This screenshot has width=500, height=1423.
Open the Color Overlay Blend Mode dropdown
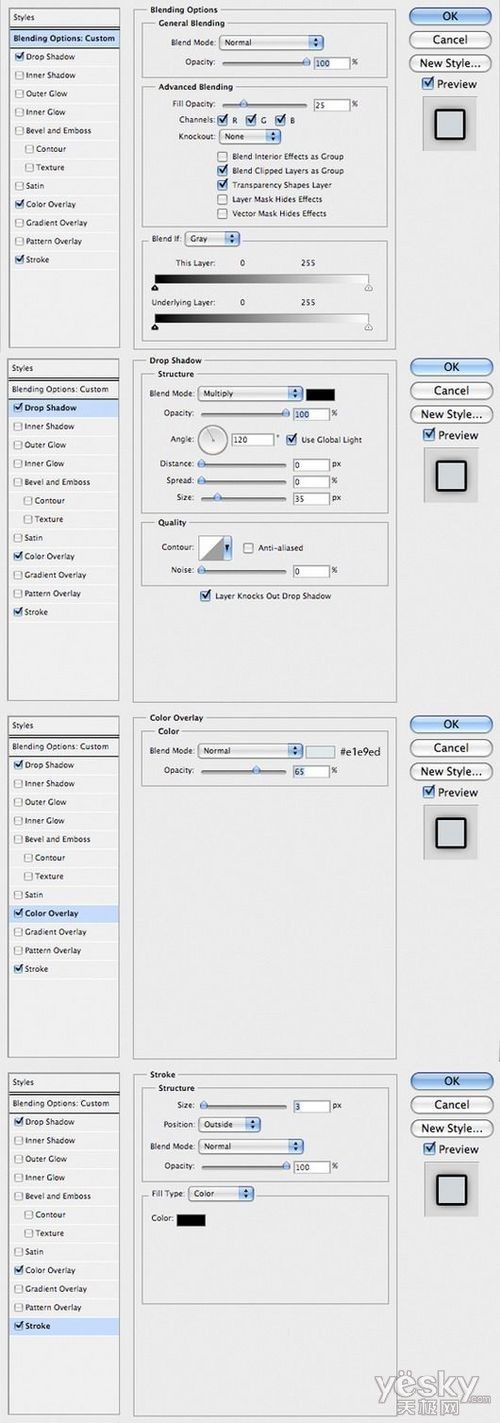point(250,751)
